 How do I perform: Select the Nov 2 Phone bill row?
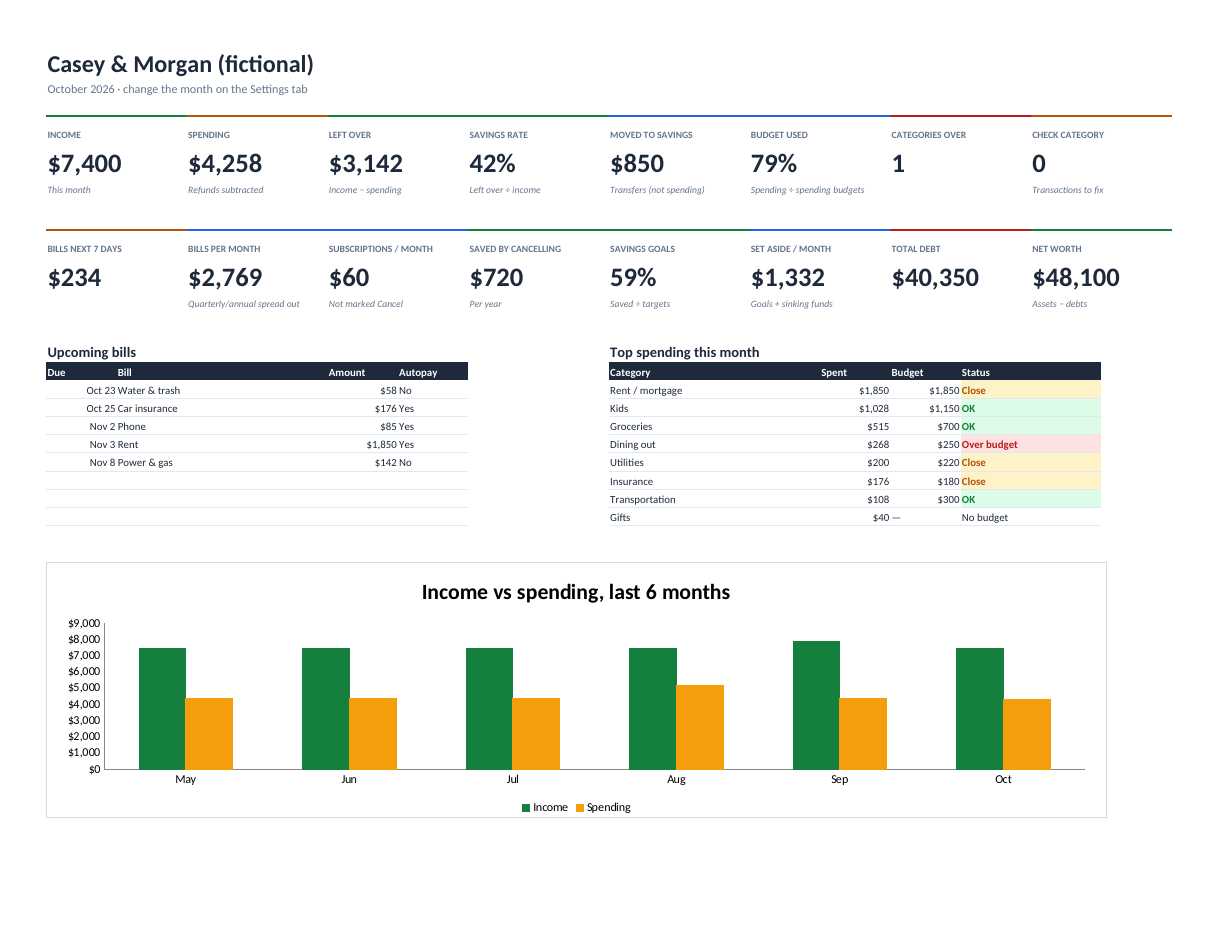pyautogui.click(x=256, y=427)
